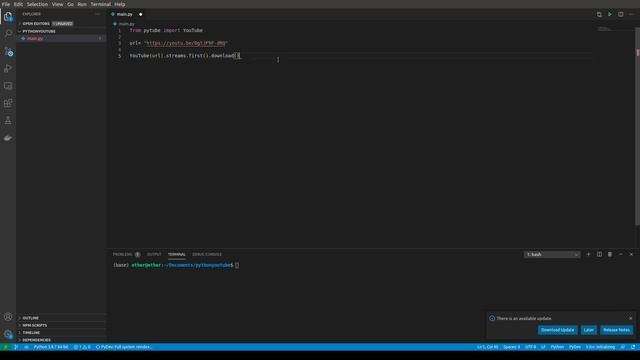This screenshot has height=360, width=640.
Task: Click the Spaces: 4 indentation indicator
Action: pos(511,347)
